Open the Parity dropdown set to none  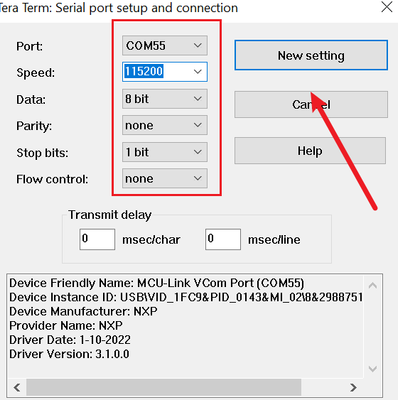(x=165, y=125)
